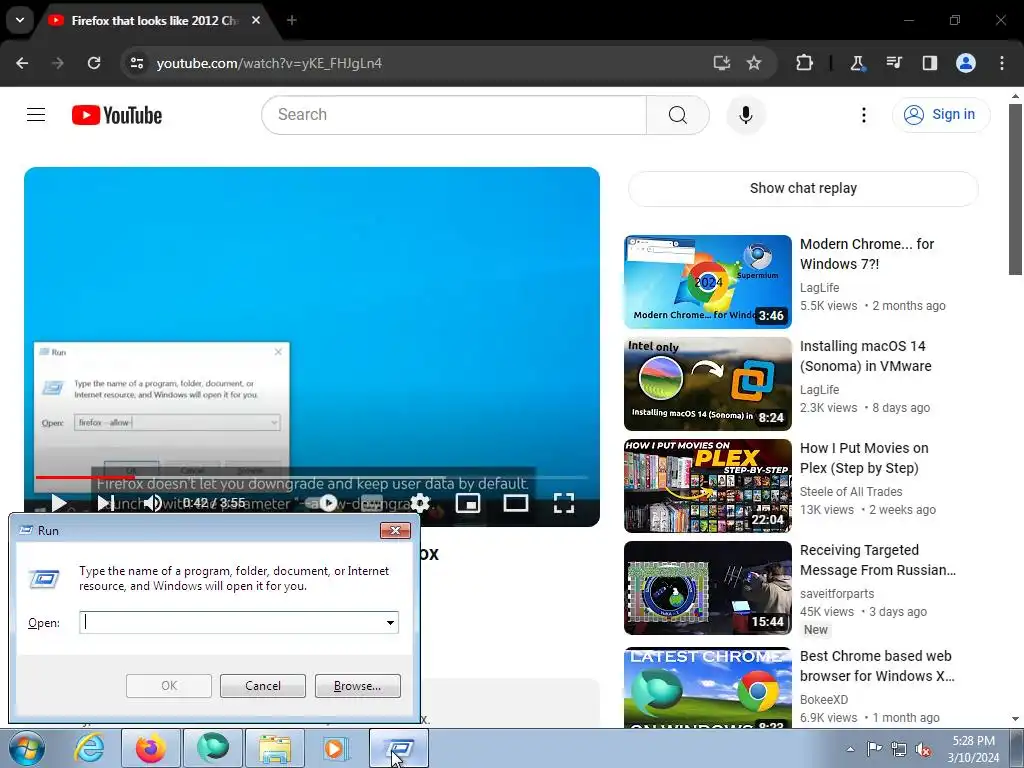Open Modern Chrome for Windows 7 thumbnail
This screenshot has width=1024, height=768.
tap(708, 281)
